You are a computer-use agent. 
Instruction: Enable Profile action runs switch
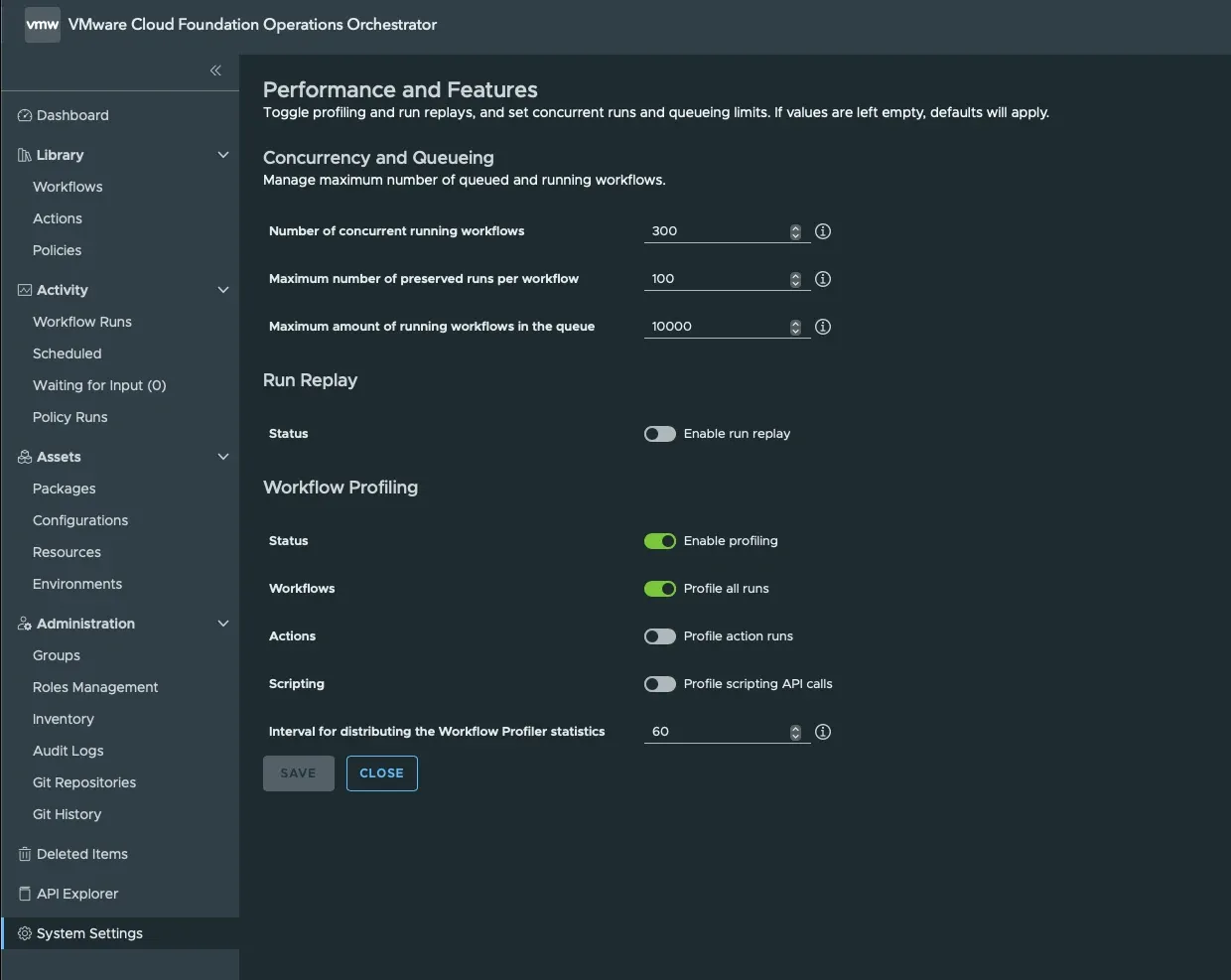660,636
